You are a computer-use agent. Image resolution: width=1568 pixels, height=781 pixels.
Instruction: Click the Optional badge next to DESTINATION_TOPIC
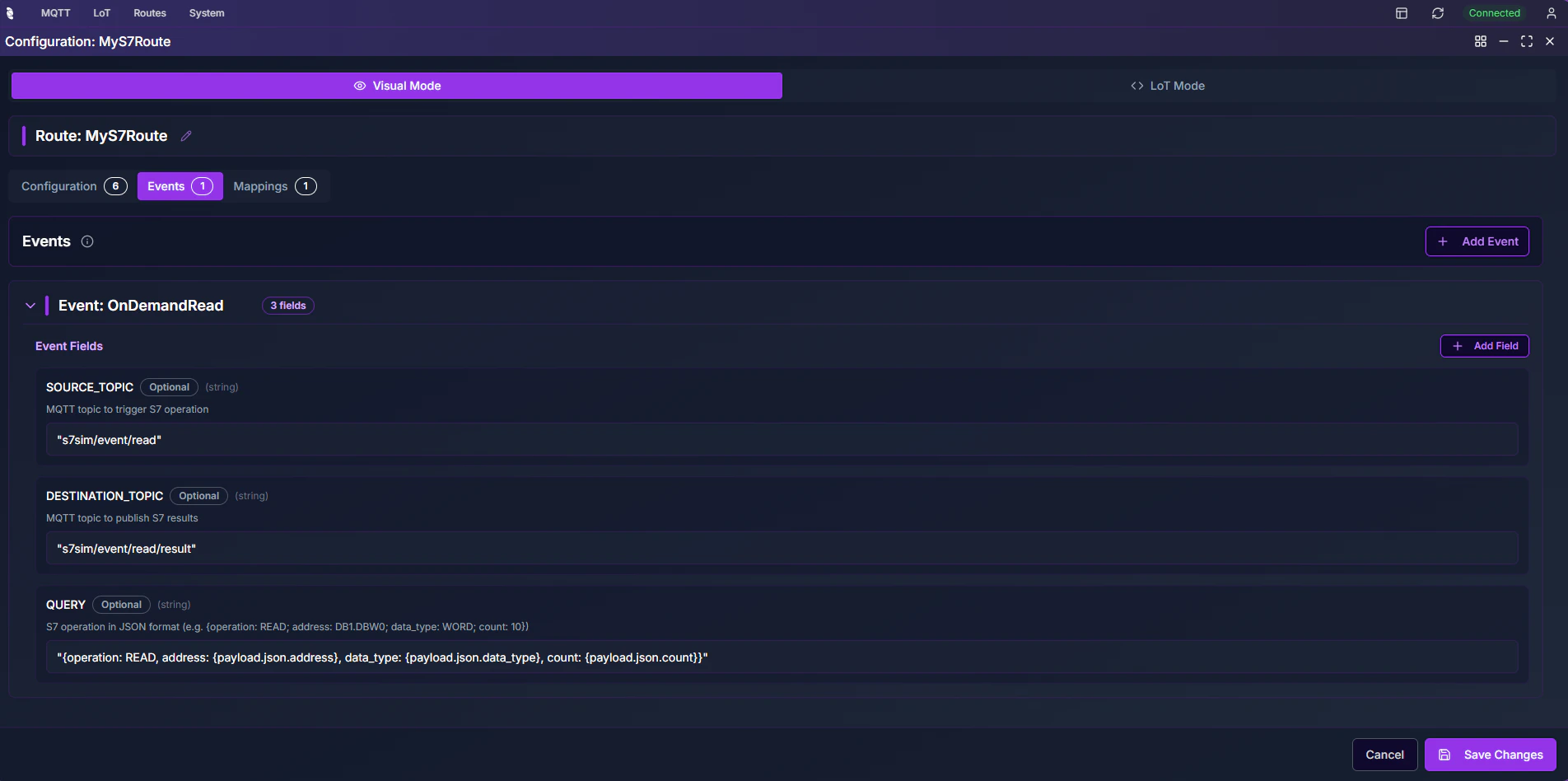point(198,496)
